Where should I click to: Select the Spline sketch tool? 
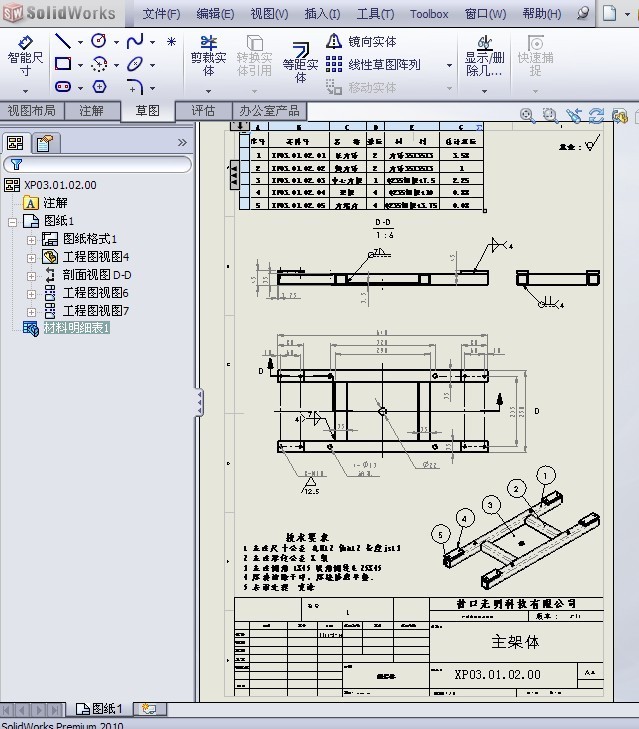click(135, 41)
